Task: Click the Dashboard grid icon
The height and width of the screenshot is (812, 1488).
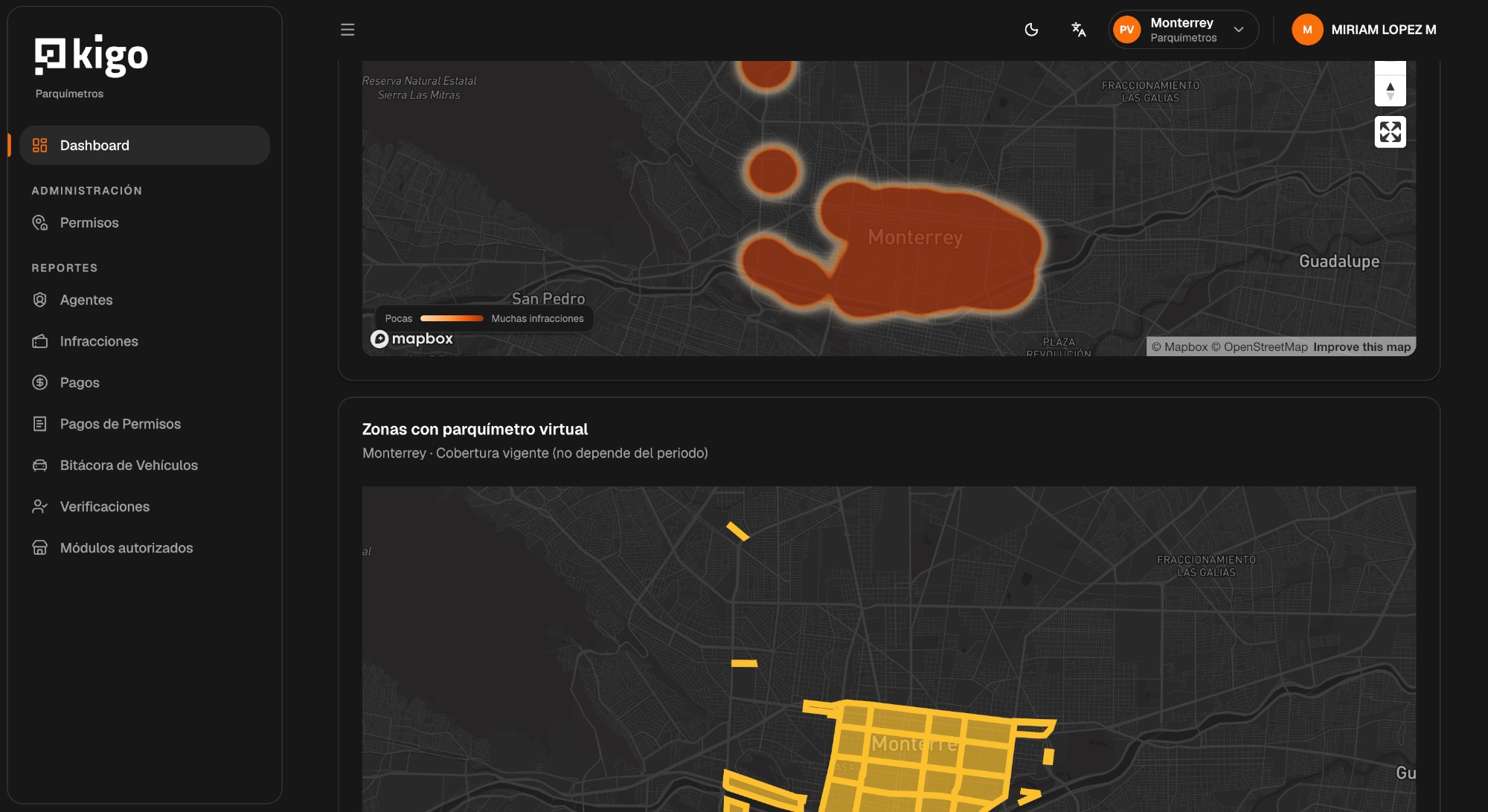Action: 40,145
